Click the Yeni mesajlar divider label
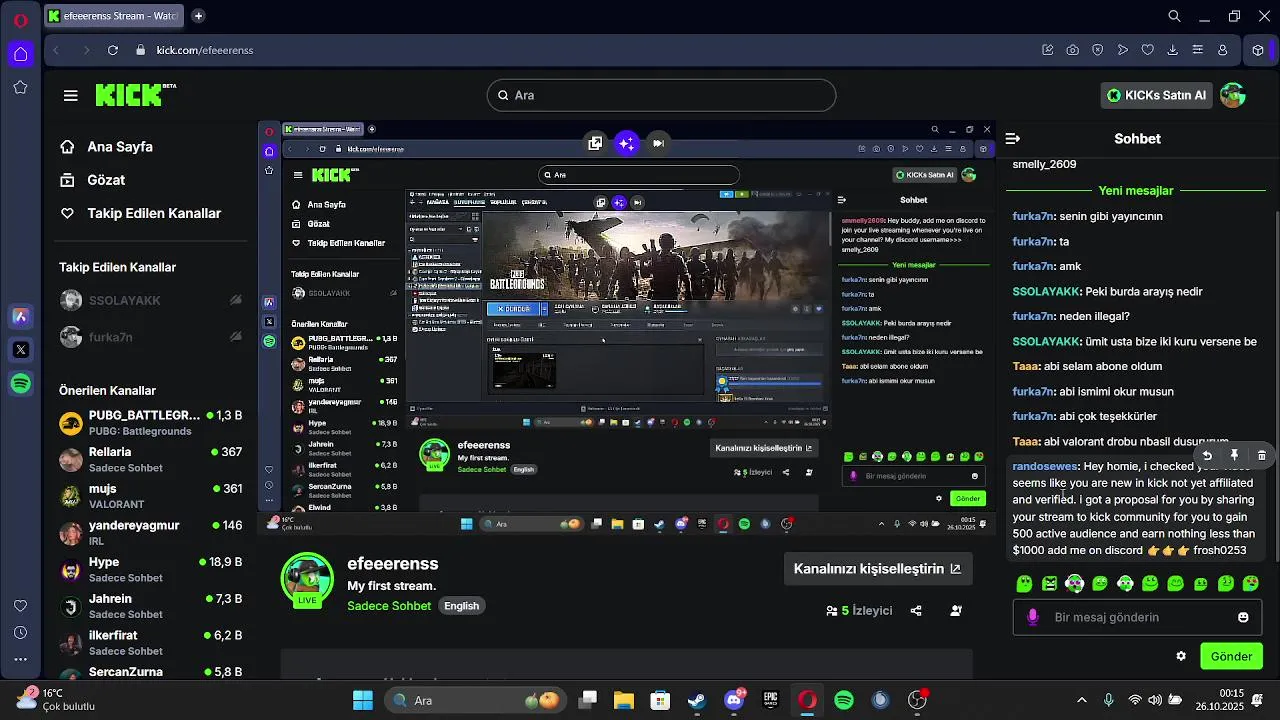This screenshot has height=720, width=1280. (x=1135, y=190)
